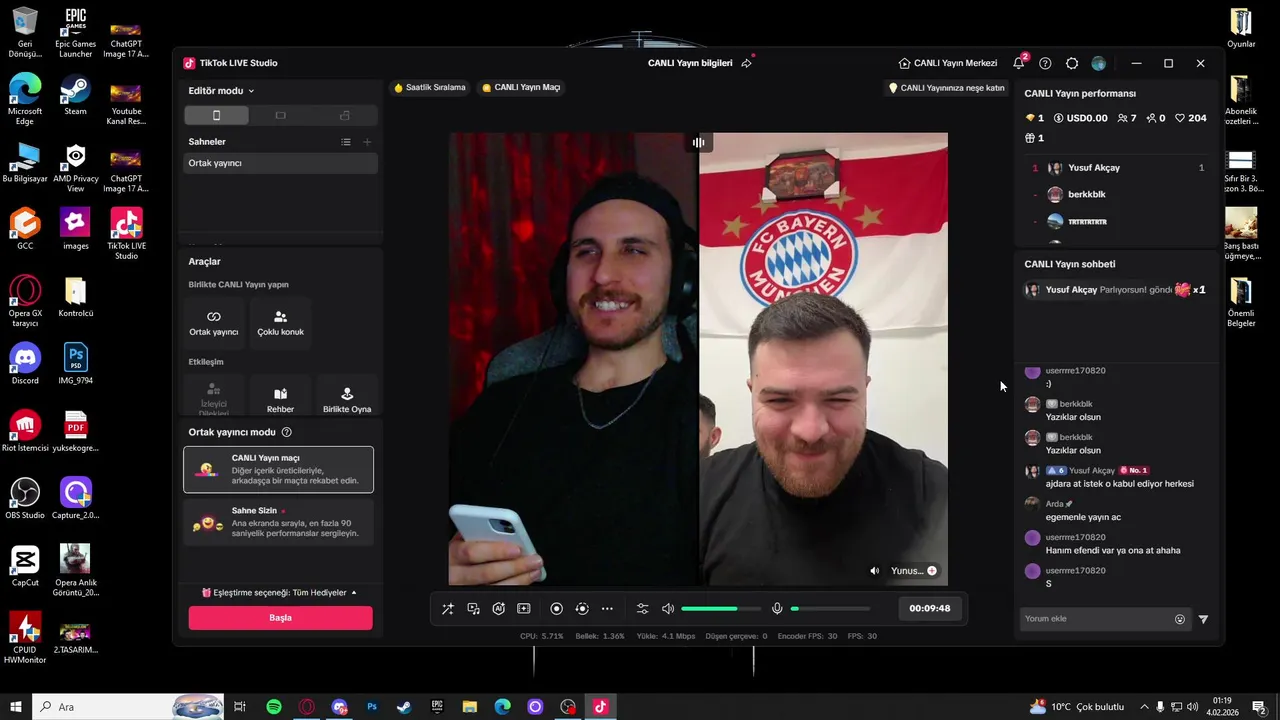1280x720 pixels.
Task: Open the three-dots more options menu
Action: pyautogui.click(x=607, y=609)
